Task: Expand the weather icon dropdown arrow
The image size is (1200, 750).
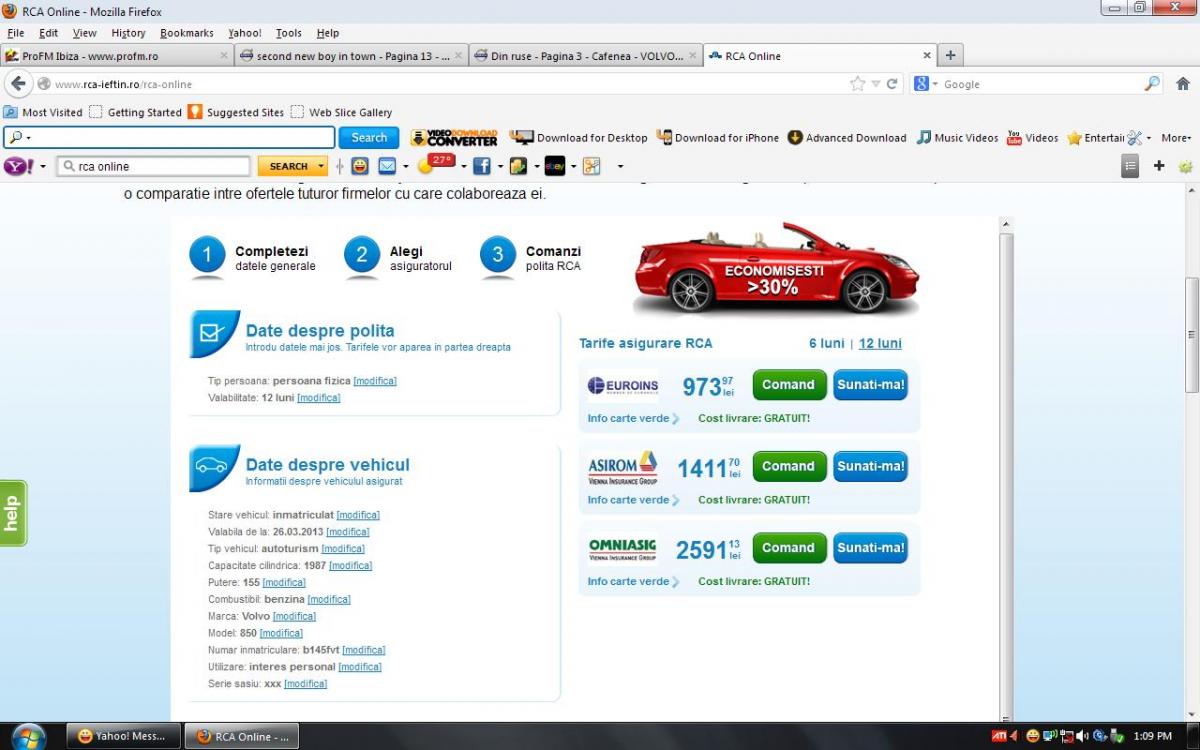Action: click(464, 166)
